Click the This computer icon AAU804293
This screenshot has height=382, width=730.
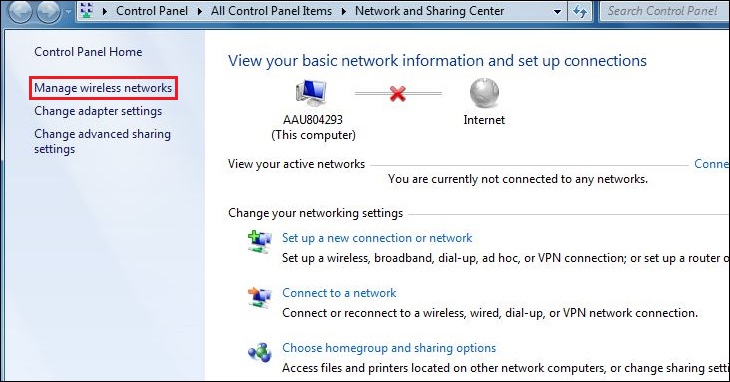pyautogui.click(x=311, y=93)
